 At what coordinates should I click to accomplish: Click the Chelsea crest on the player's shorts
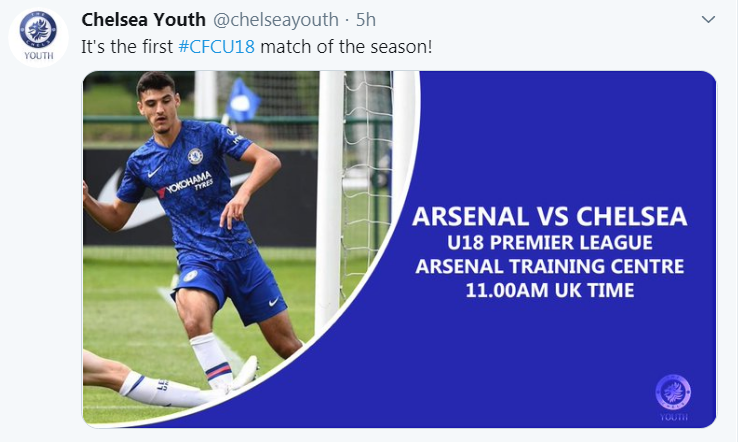(x=190, y=276)
